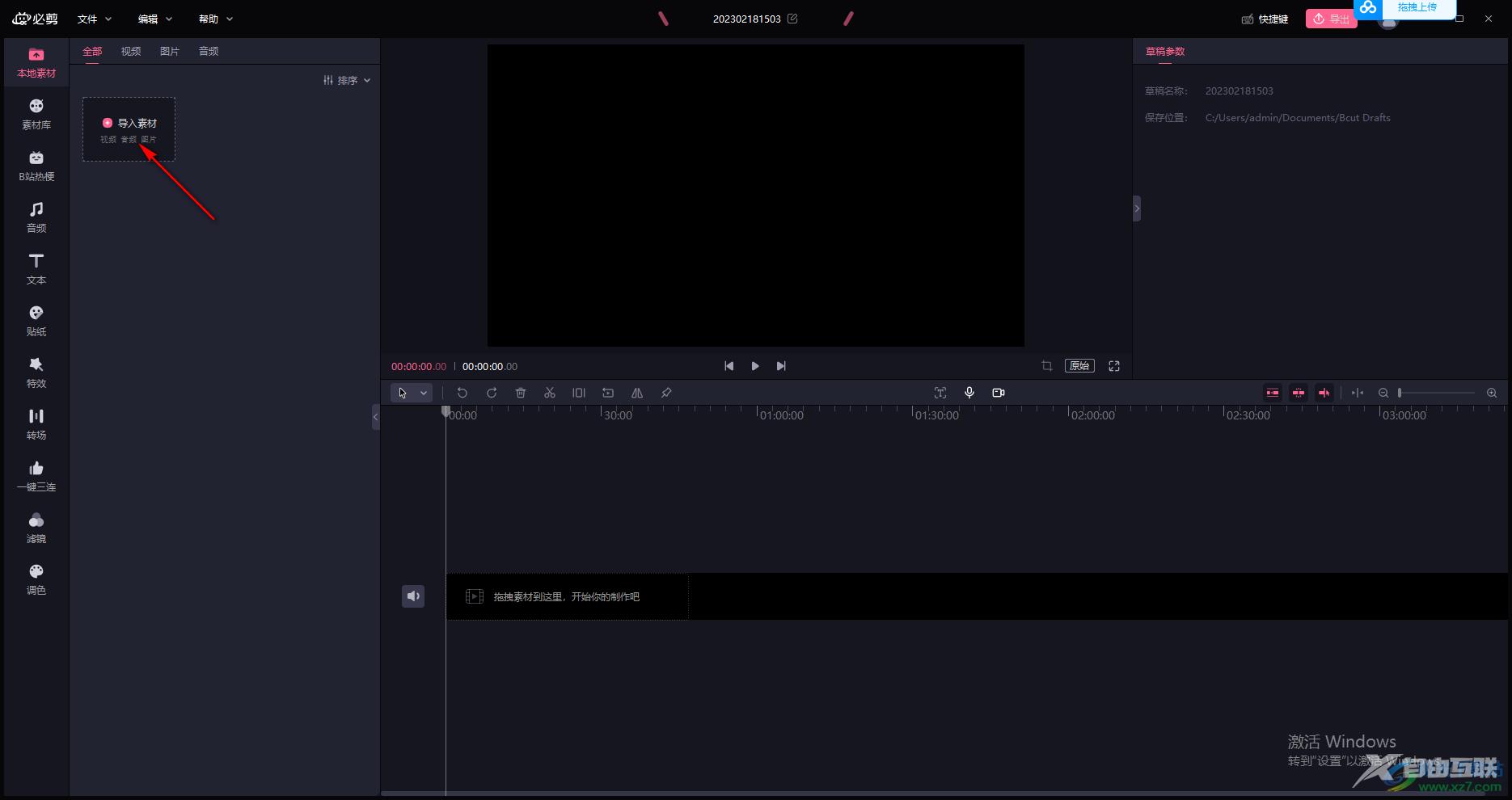Click the crop icon below preview
Image resolution: width=1512 pixels, height=800 pixels.
[1047, 366]
